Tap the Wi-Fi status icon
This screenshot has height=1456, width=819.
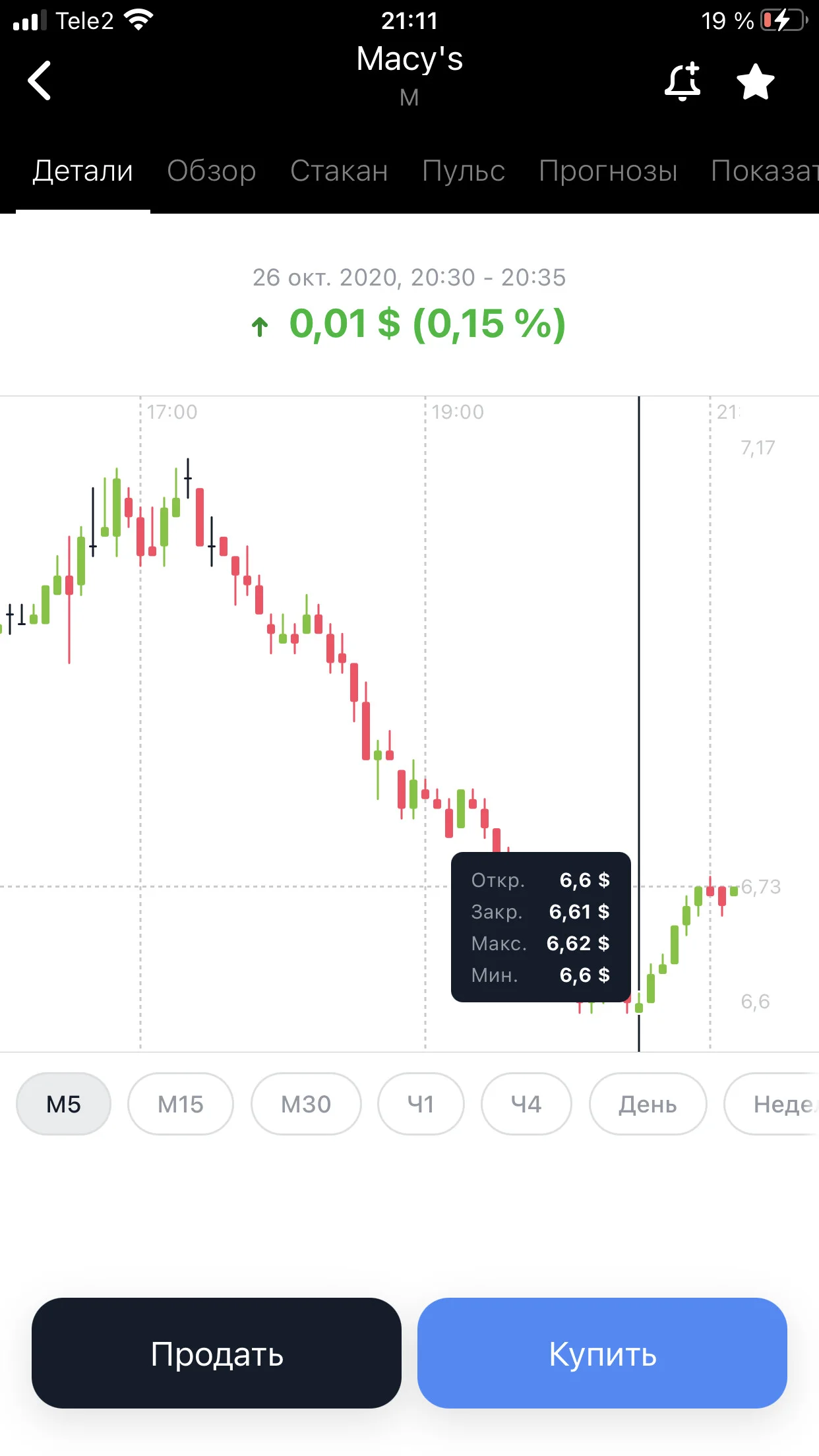(138, 20)
